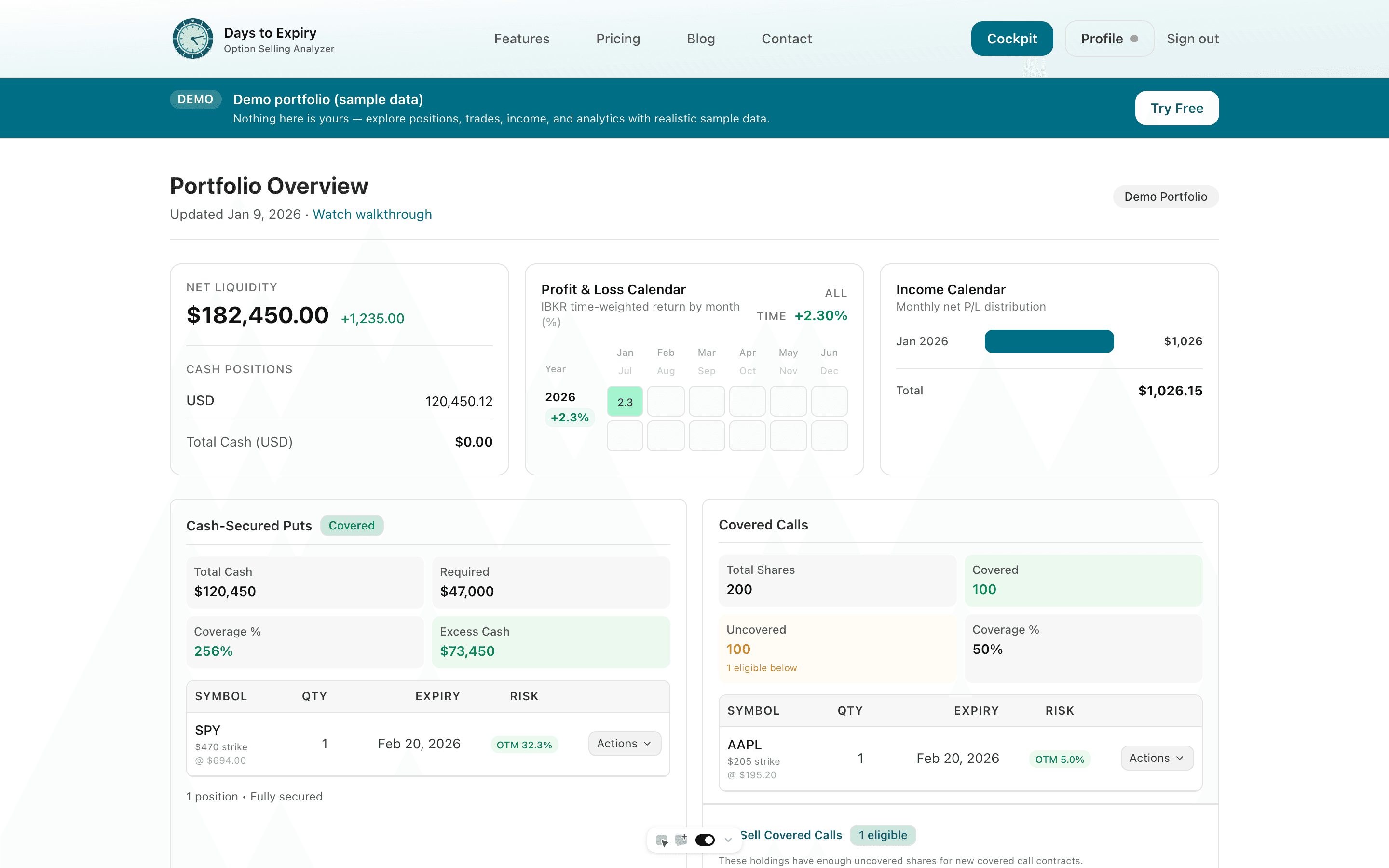
Task: Click the Profile status dot
Action: point(1134,38)
